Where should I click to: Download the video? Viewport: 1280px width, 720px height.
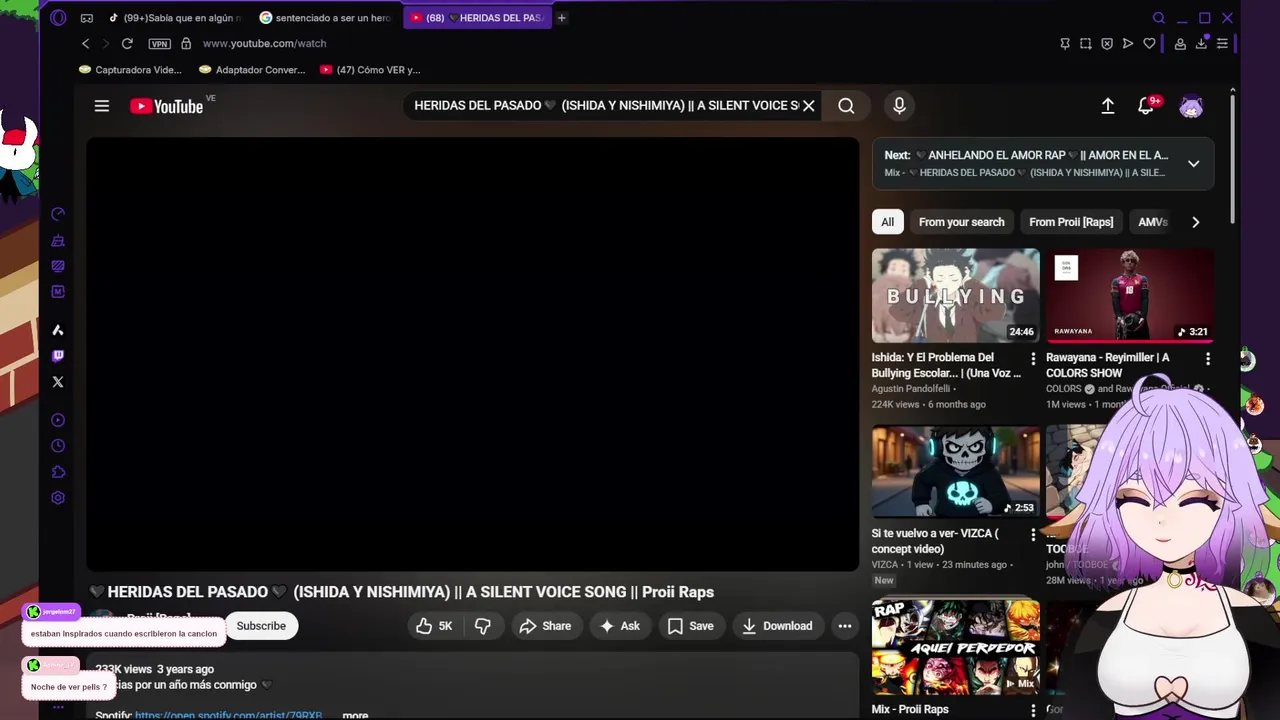pyautogui.click(x=777, y=626)
